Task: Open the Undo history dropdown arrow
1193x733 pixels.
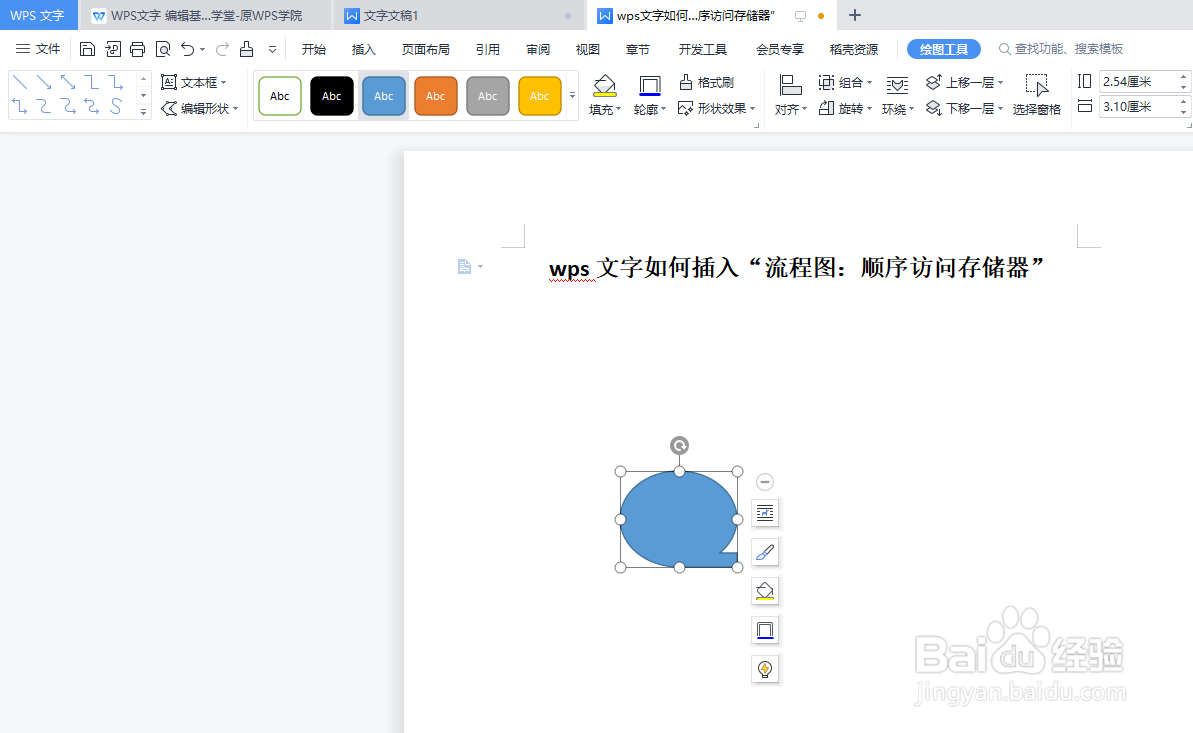Action: click(x=203, y=50)
